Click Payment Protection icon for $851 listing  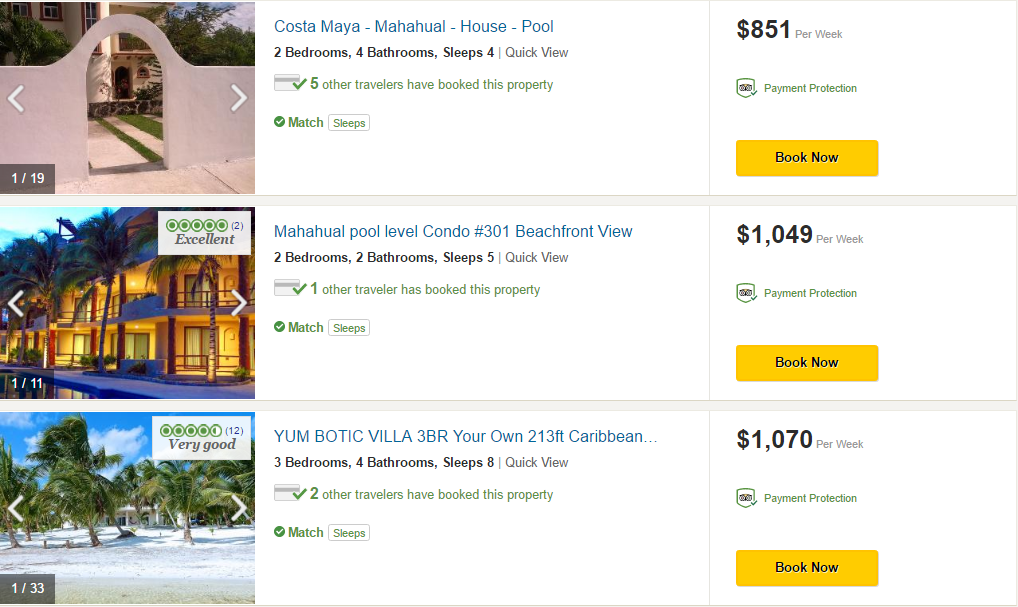745,88
